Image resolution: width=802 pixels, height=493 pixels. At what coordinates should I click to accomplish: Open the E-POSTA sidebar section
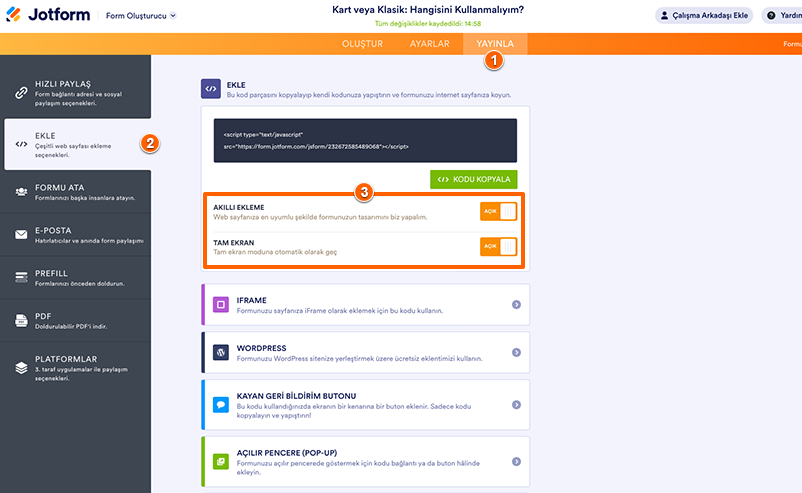75,235
